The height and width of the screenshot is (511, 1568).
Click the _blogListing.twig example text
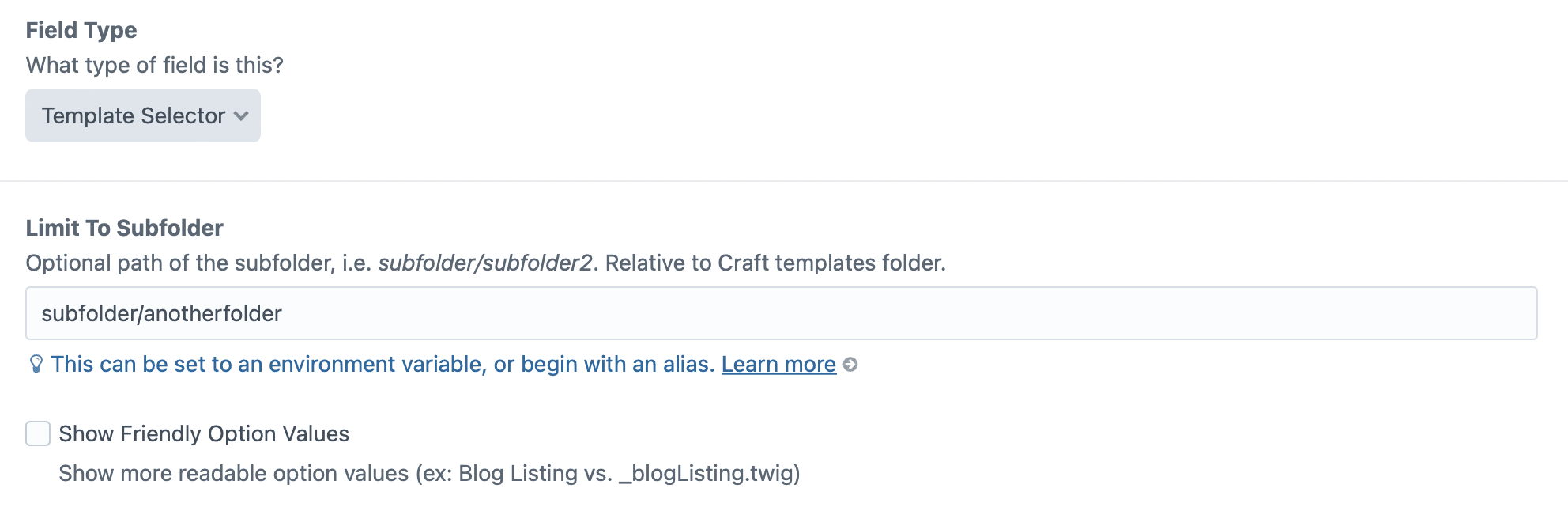(709, 473)
